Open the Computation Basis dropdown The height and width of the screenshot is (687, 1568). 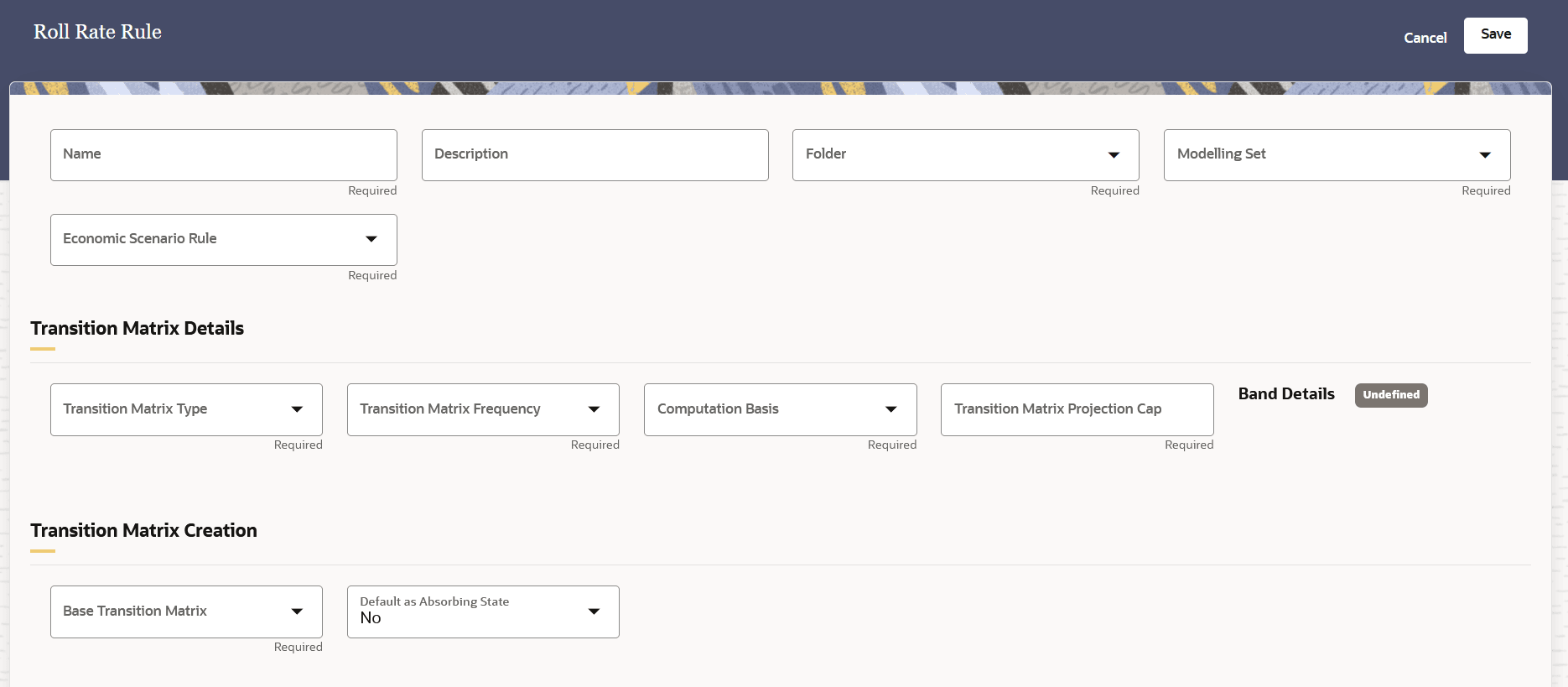pyautogui.click(x=781, y=409)
